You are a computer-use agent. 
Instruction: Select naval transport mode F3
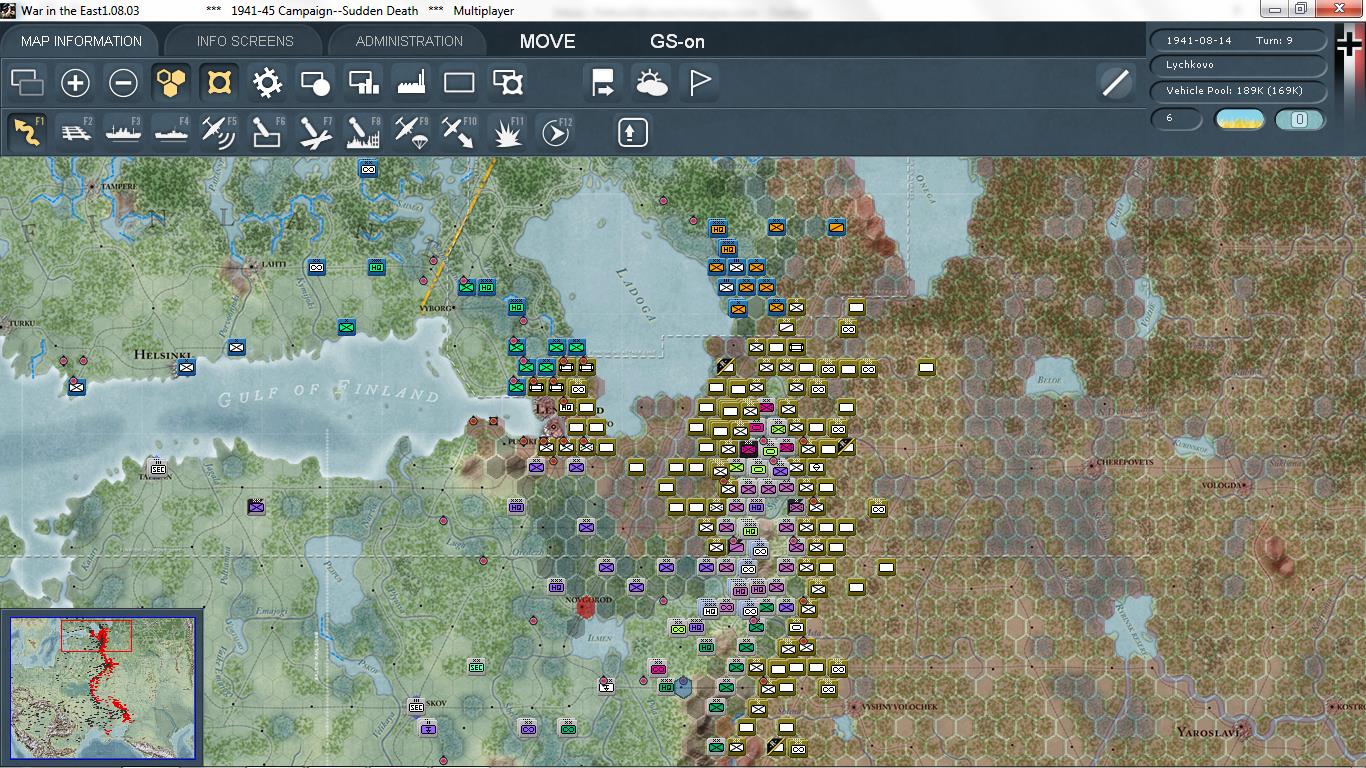coord(122,131)
